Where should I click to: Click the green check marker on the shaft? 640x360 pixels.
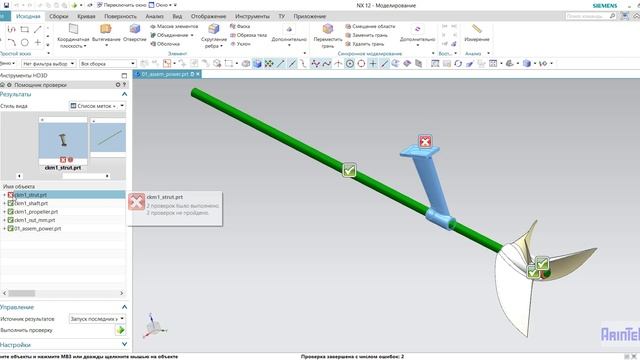(x=349, y=170)
